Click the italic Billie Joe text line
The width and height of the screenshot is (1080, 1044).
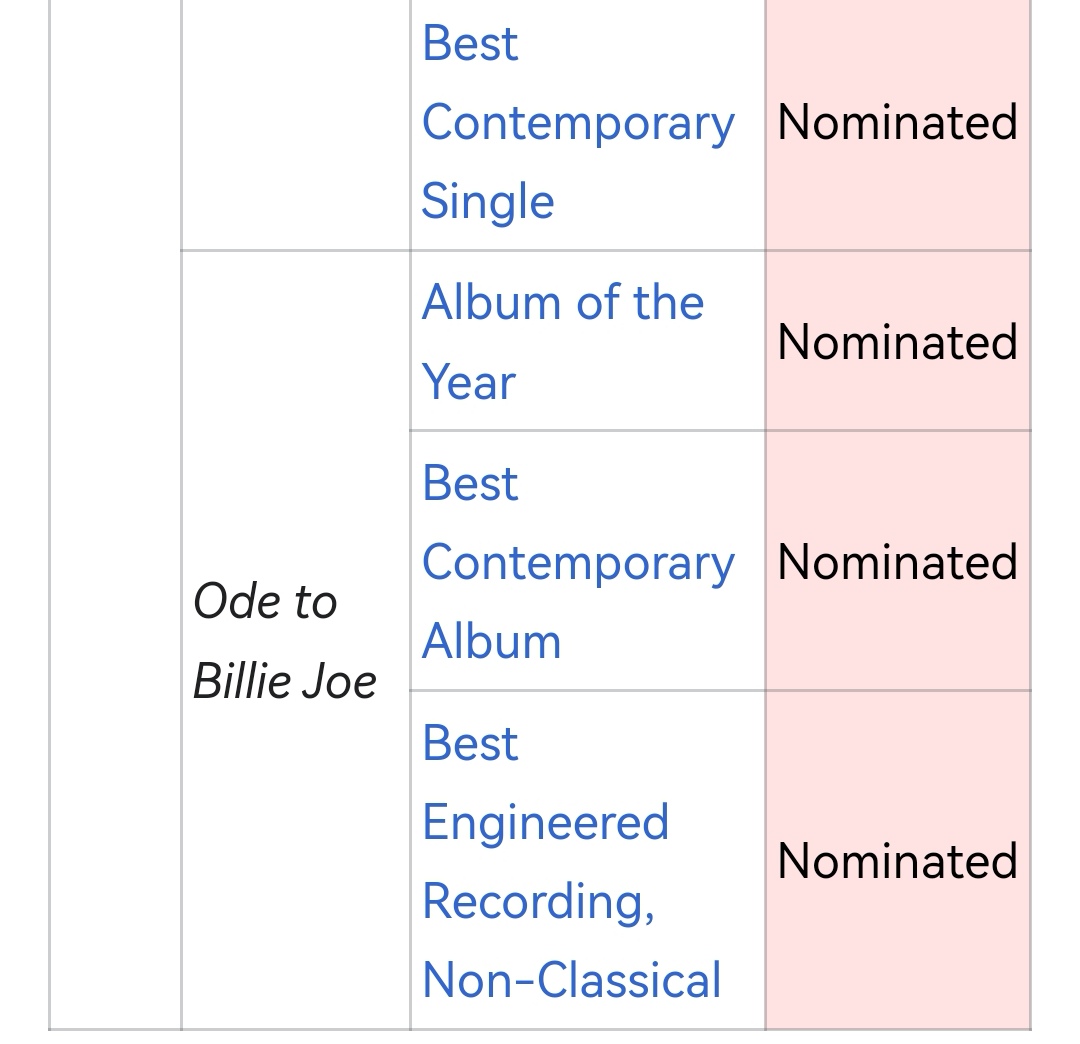[284, 681]
